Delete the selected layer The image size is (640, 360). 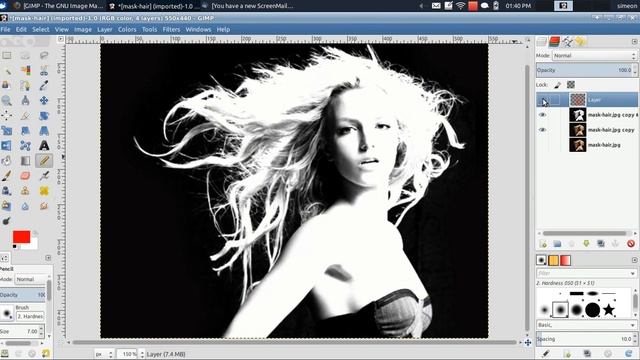pos(631,244)
